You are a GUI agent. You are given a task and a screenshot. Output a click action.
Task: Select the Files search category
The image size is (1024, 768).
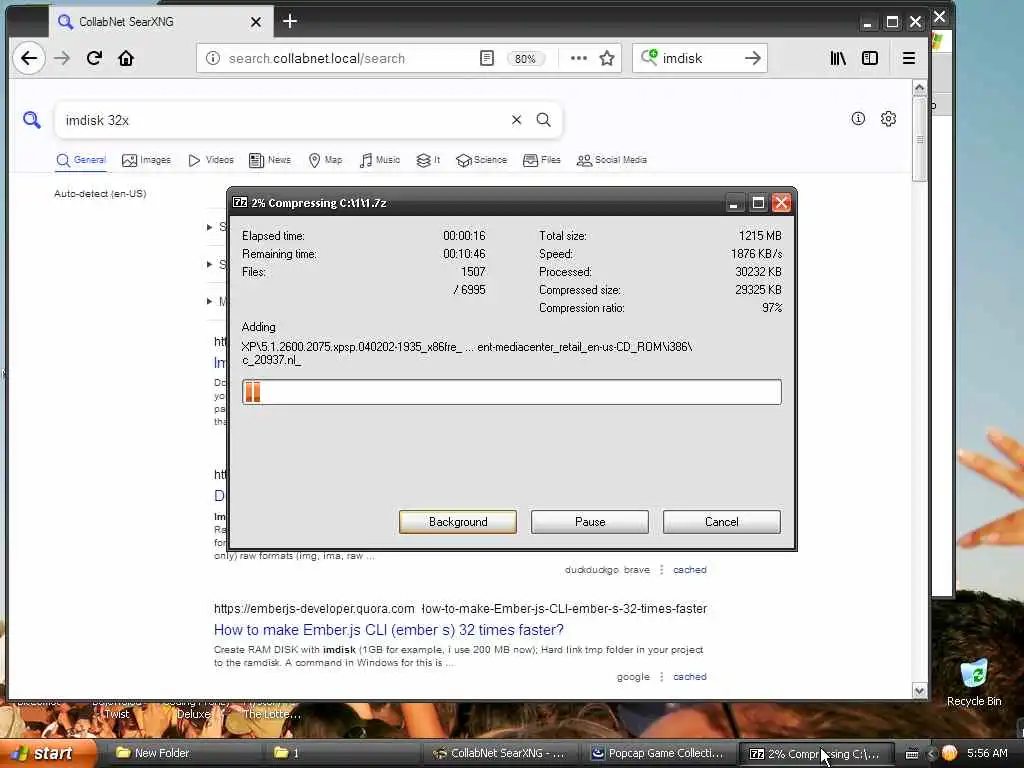[542, 160]
